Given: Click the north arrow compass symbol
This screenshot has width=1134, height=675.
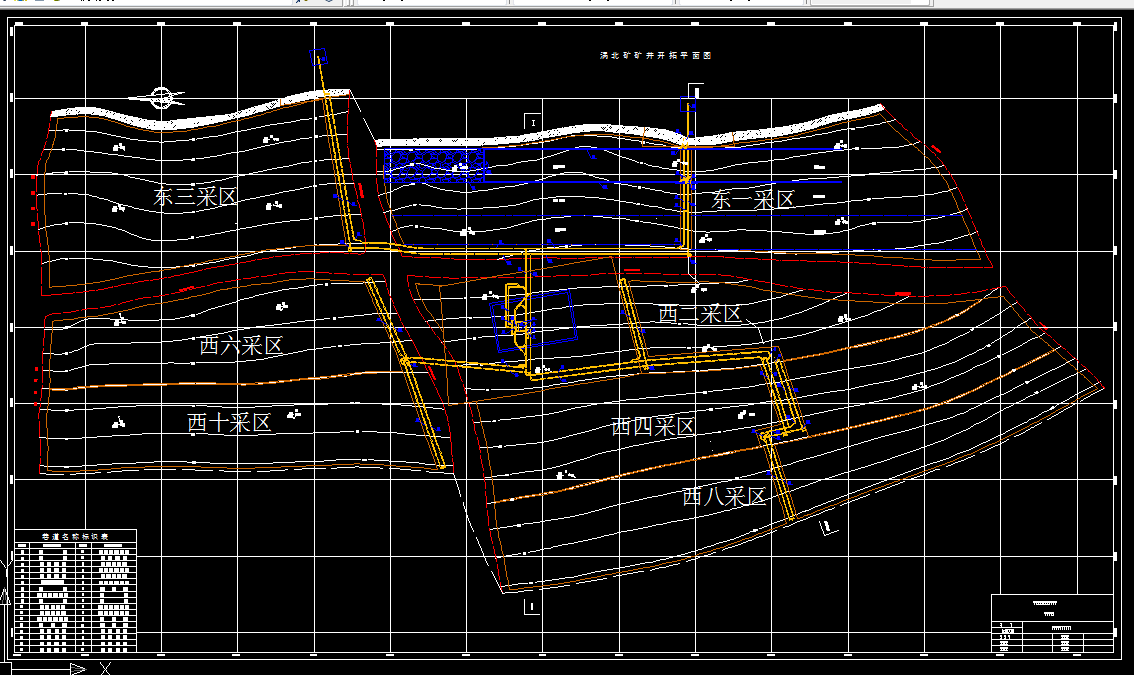Looking at the screenshot, I should tap(161, 97).
